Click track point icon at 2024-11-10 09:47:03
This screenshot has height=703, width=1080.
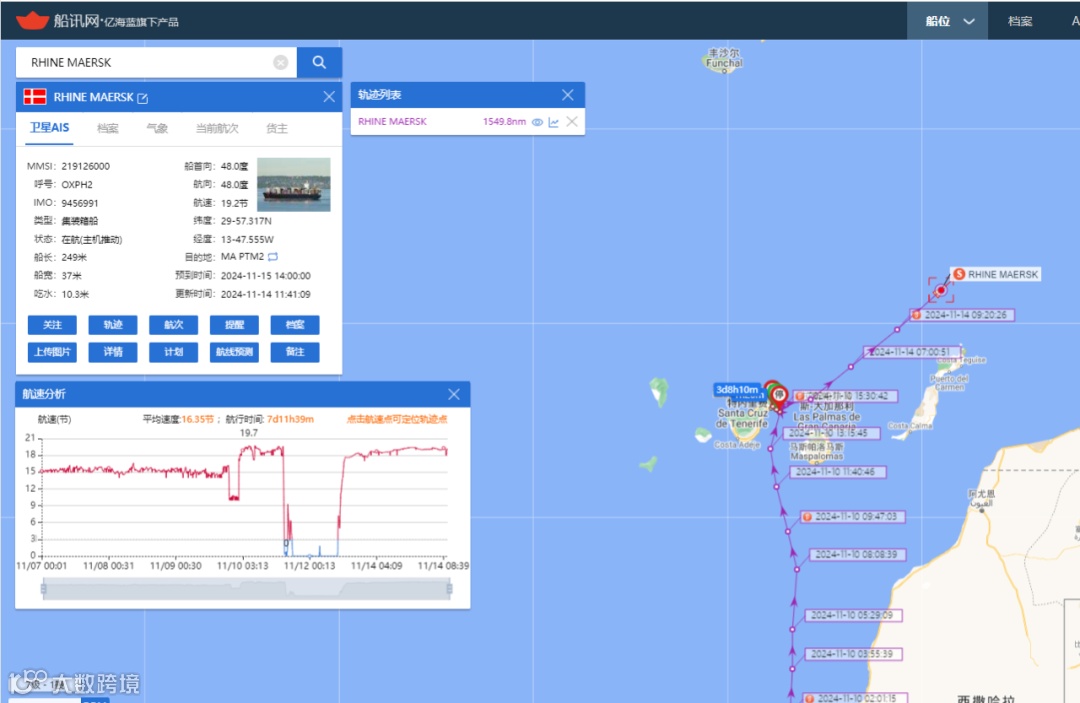pyautogui.click(x=807, y=516)
